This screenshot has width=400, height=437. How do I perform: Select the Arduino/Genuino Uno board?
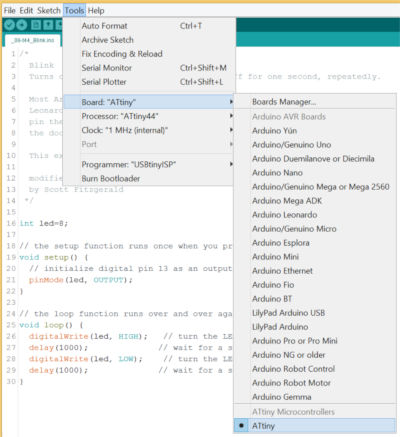coord(315,145)
